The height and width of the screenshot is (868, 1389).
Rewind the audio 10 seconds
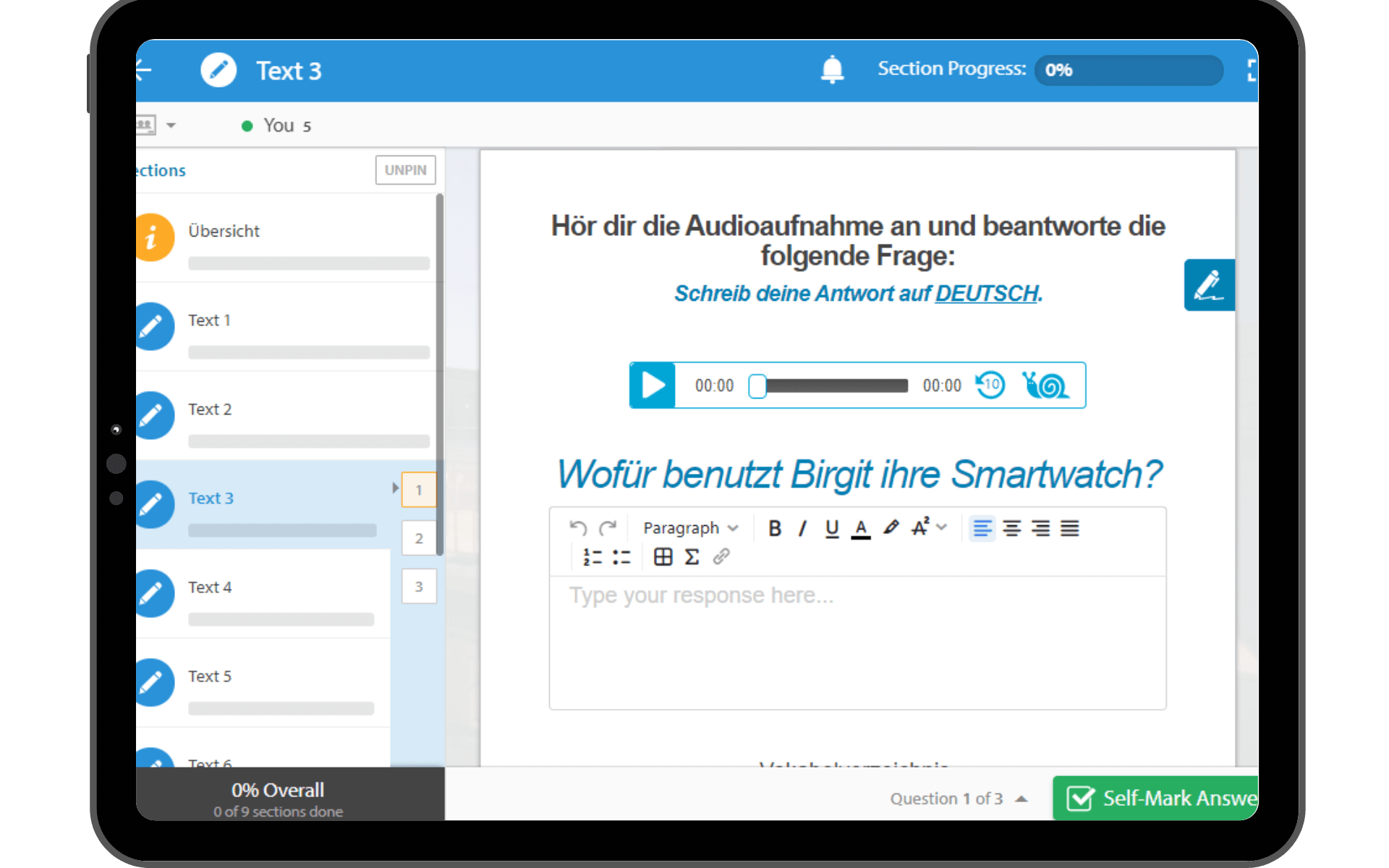tap(990, 385)
